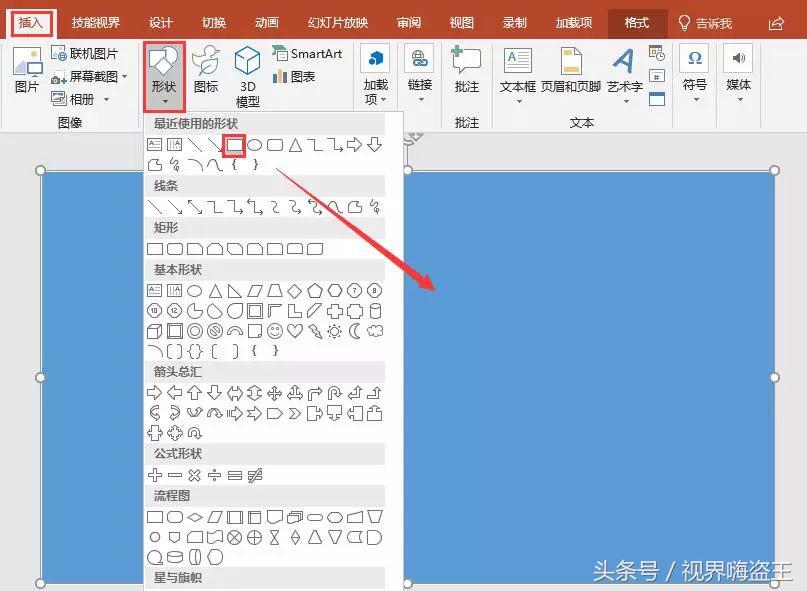Select Down Arrow in recently used shapes
This screenshot has width=807, height=591.
[375, 145]
